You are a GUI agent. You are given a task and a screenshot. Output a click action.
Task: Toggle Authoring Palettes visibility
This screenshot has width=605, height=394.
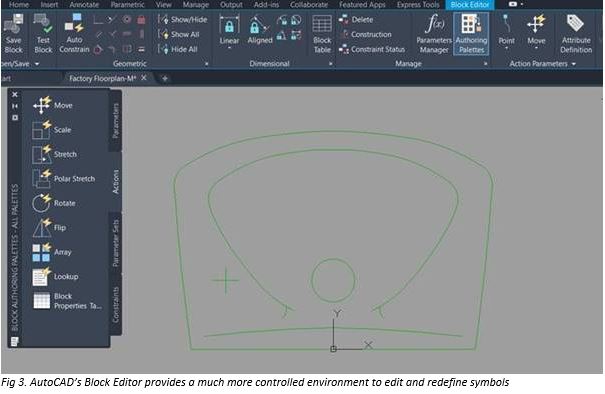click(471, 33)
